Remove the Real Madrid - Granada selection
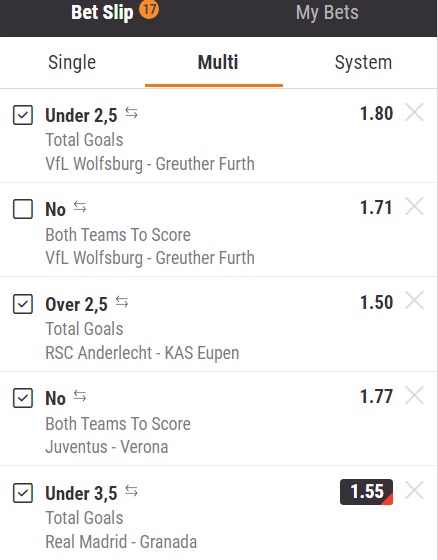The image size is (438, 560). coord(414,490)
